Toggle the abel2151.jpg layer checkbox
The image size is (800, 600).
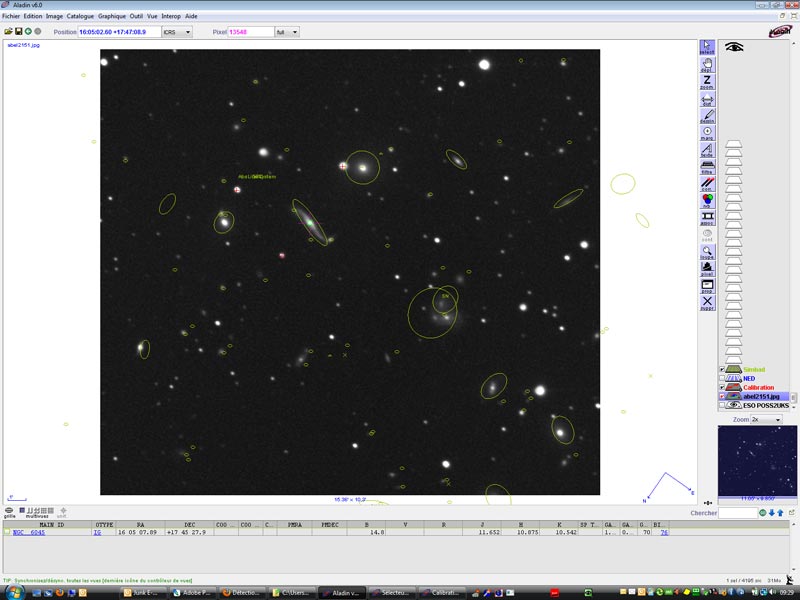(722, 396)
